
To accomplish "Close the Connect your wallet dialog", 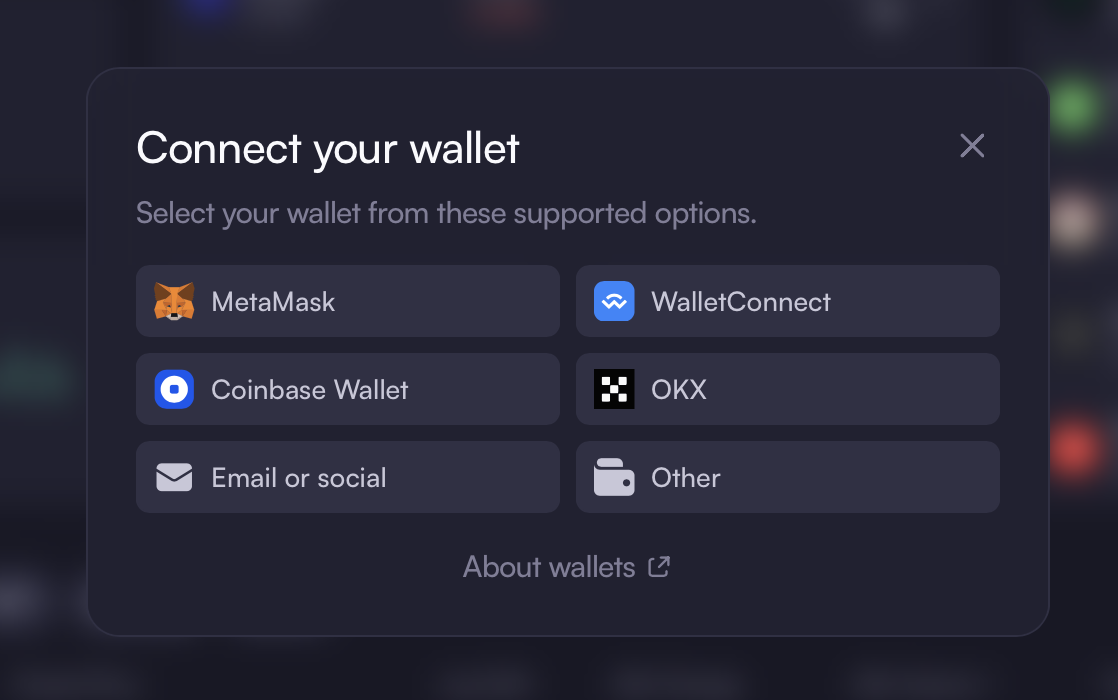I will 972,145.
